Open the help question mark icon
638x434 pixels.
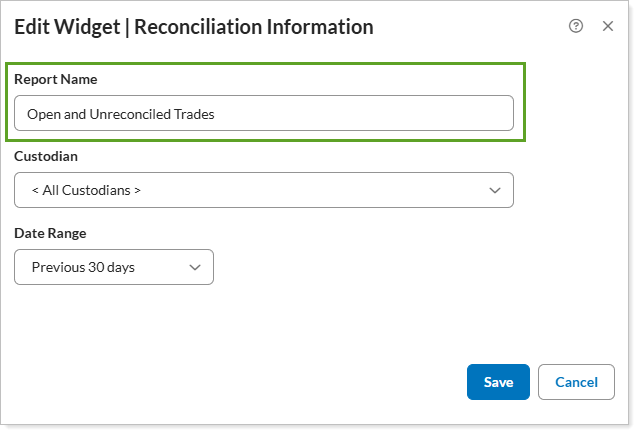point(576,27)
